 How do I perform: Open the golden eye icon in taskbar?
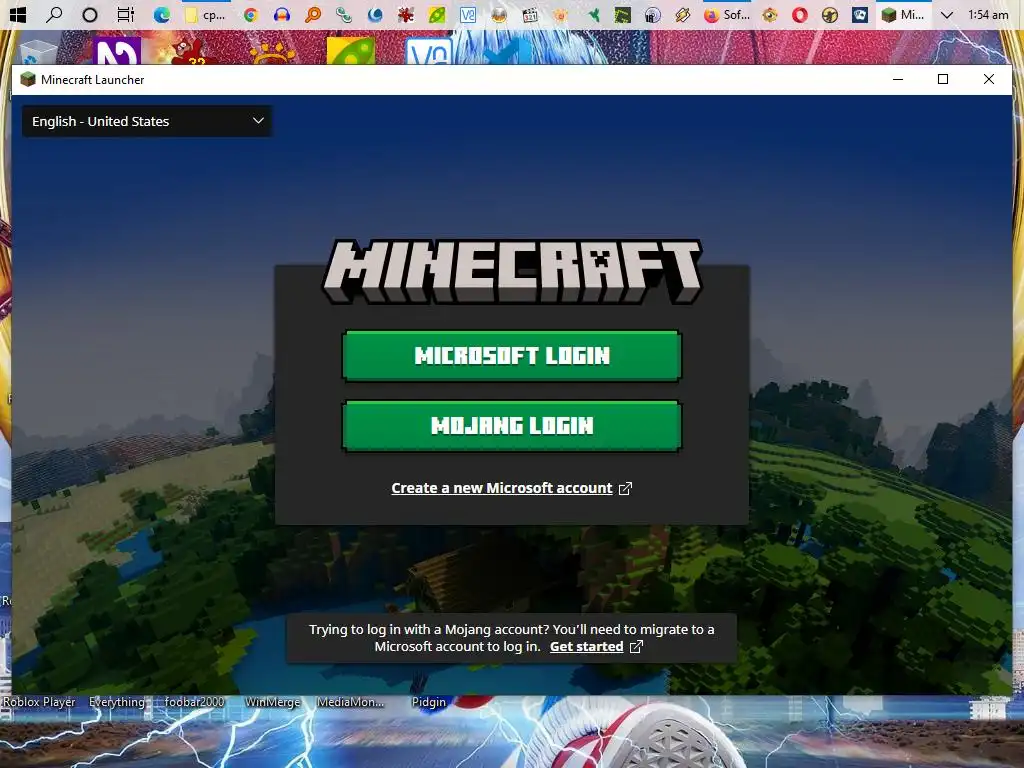point(770,14)
